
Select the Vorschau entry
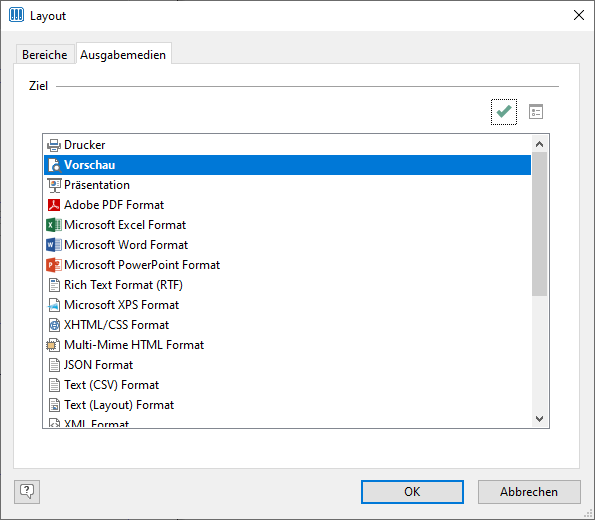tap(288, 165)
